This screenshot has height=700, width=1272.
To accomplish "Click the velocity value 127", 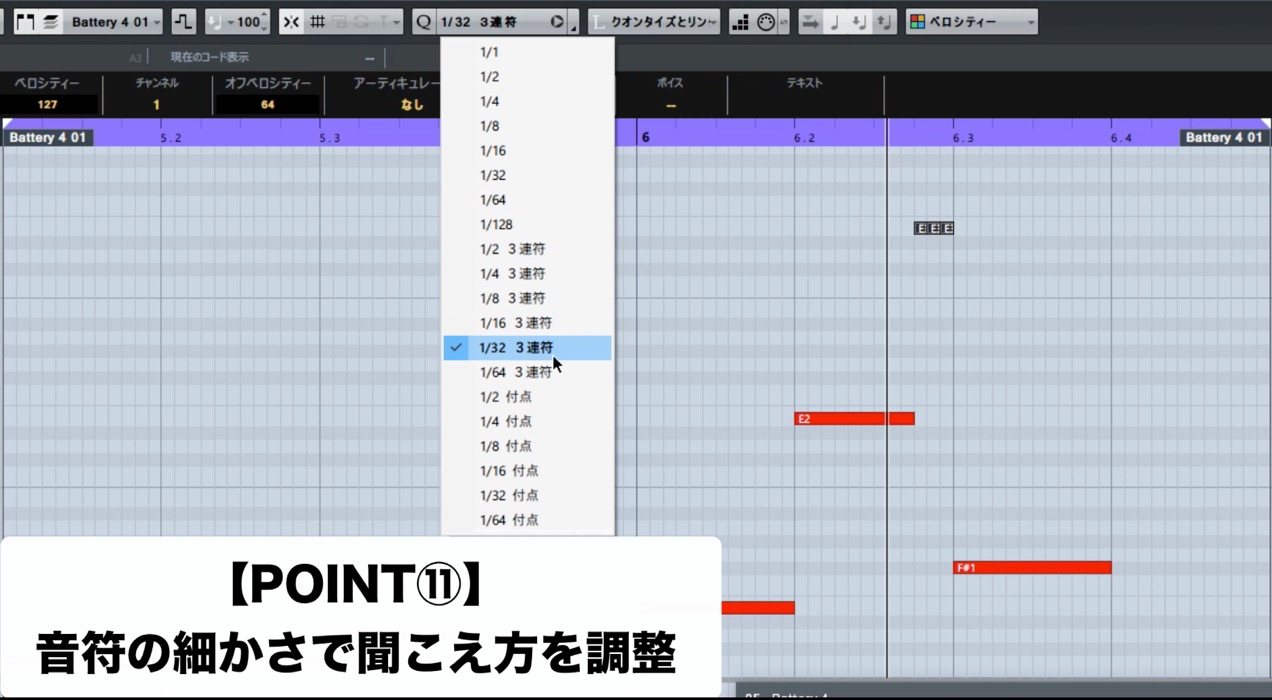I will point(48,104).
